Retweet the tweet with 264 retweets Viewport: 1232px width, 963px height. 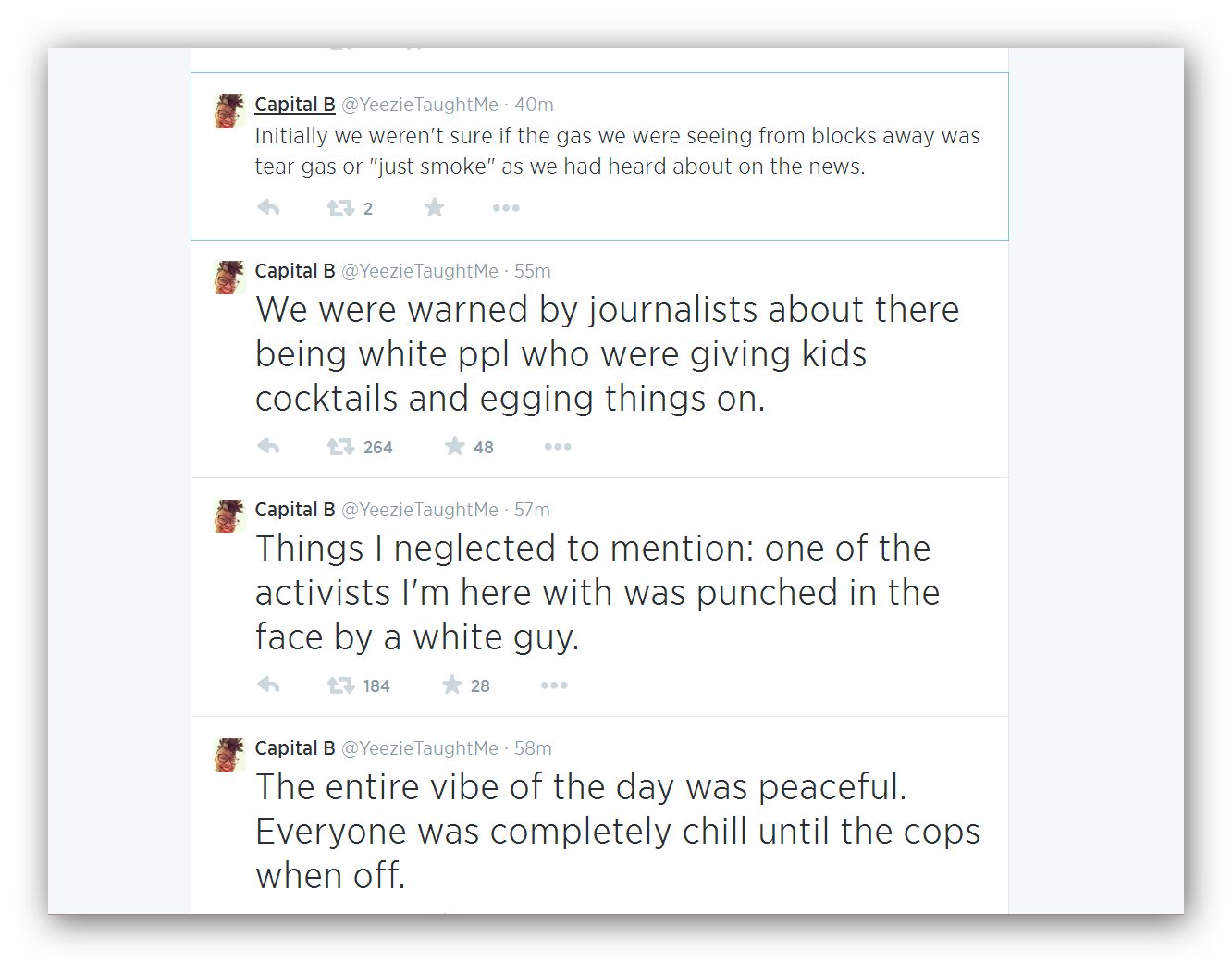[341, 447]
